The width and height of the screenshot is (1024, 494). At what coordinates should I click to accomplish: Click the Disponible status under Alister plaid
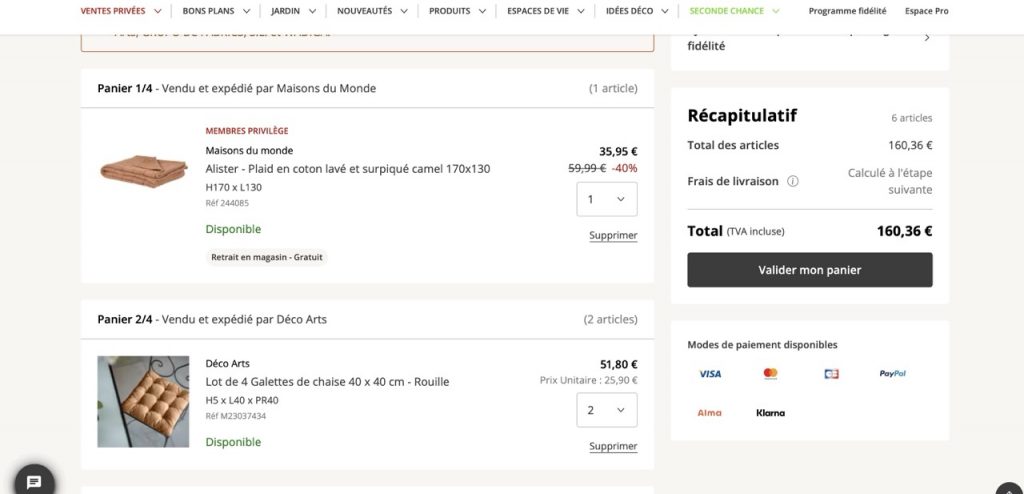233,229
